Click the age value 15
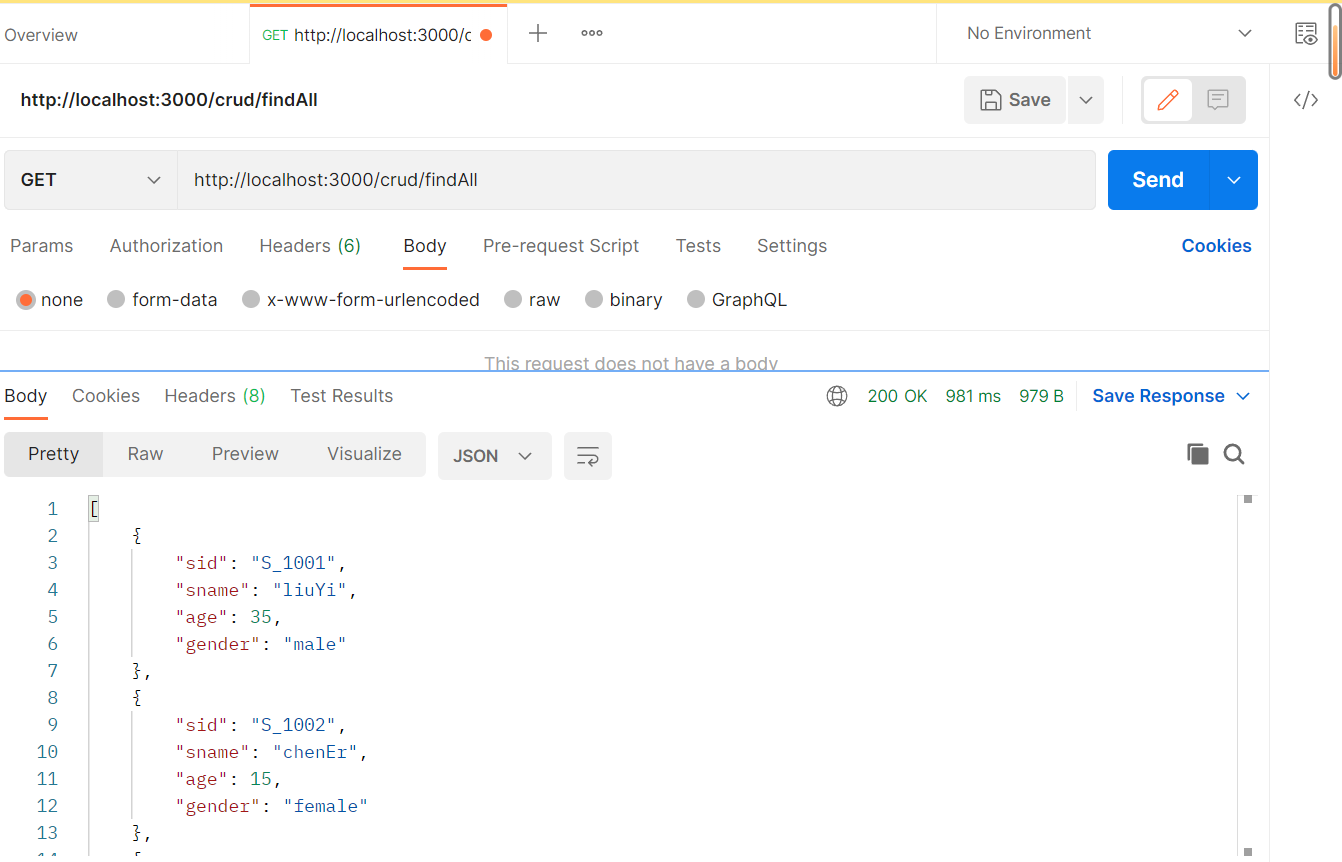 (x=261, y=779)
